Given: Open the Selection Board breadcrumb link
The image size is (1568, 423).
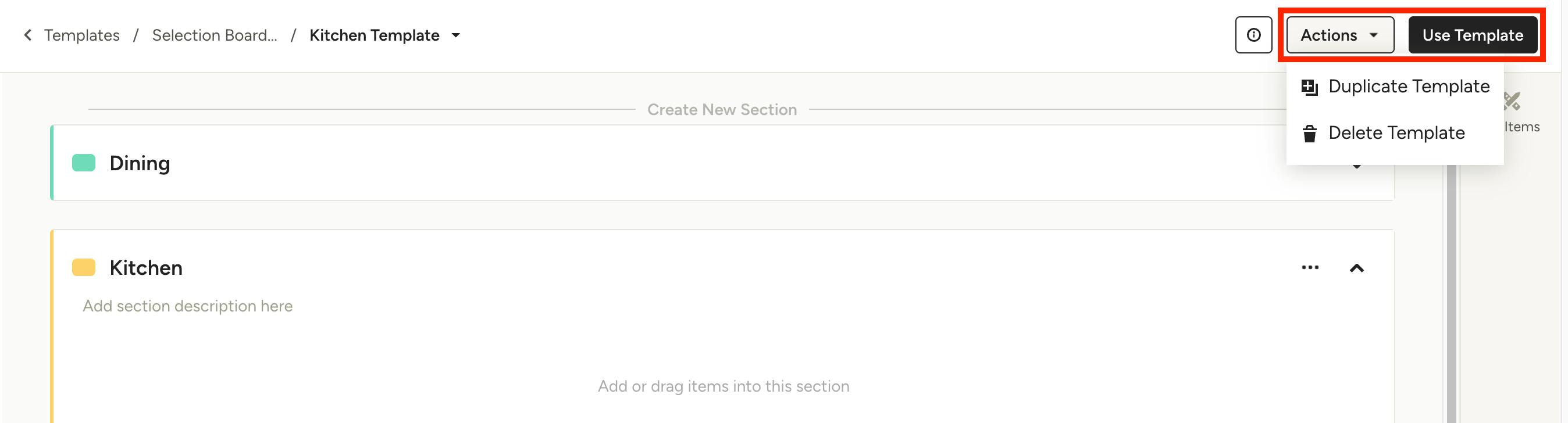Looking at the screenshot, I should coord(214,35).
